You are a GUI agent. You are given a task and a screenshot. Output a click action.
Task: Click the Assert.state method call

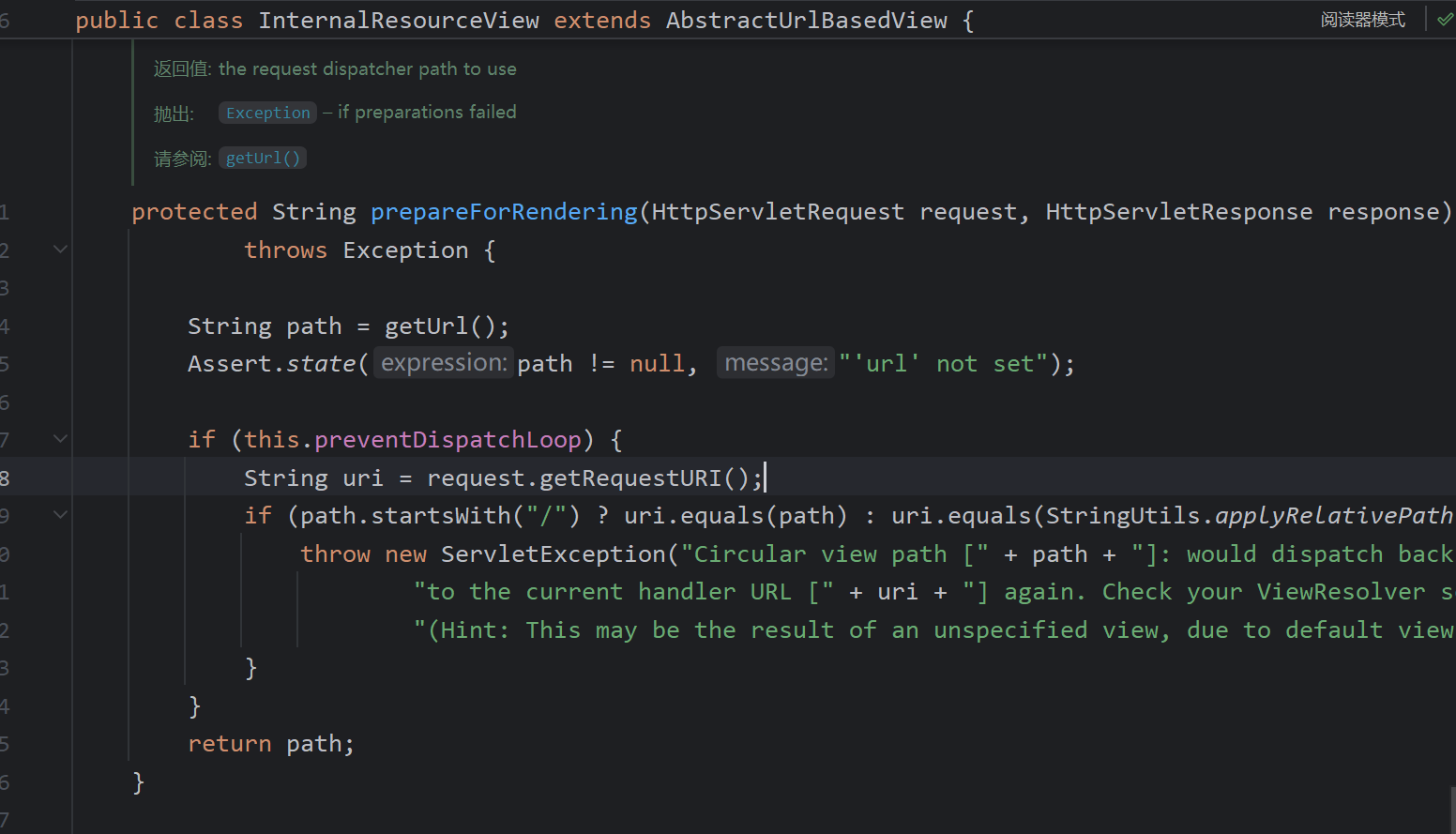pyautogui.click(x=272, y=364)
